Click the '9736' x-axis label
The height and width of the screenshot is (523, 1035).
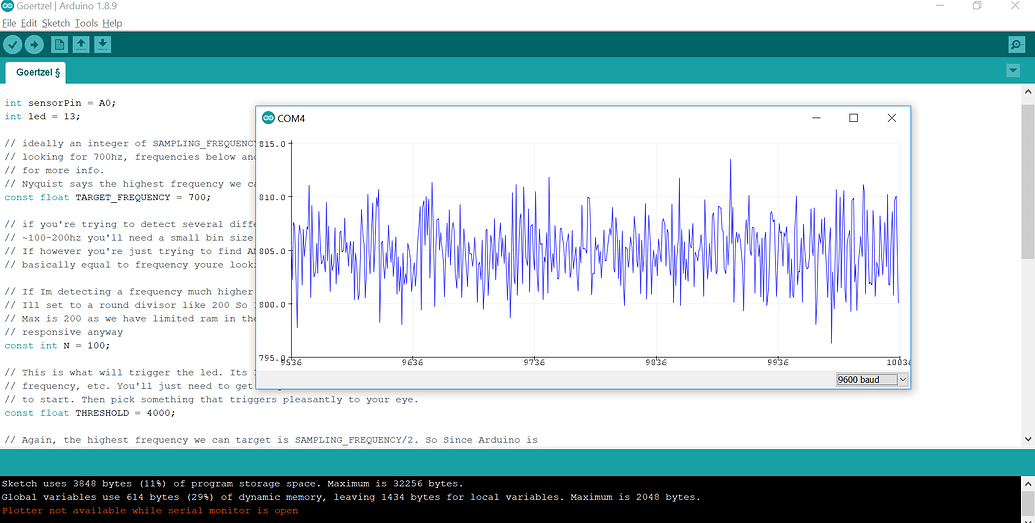tap(533, 362)
